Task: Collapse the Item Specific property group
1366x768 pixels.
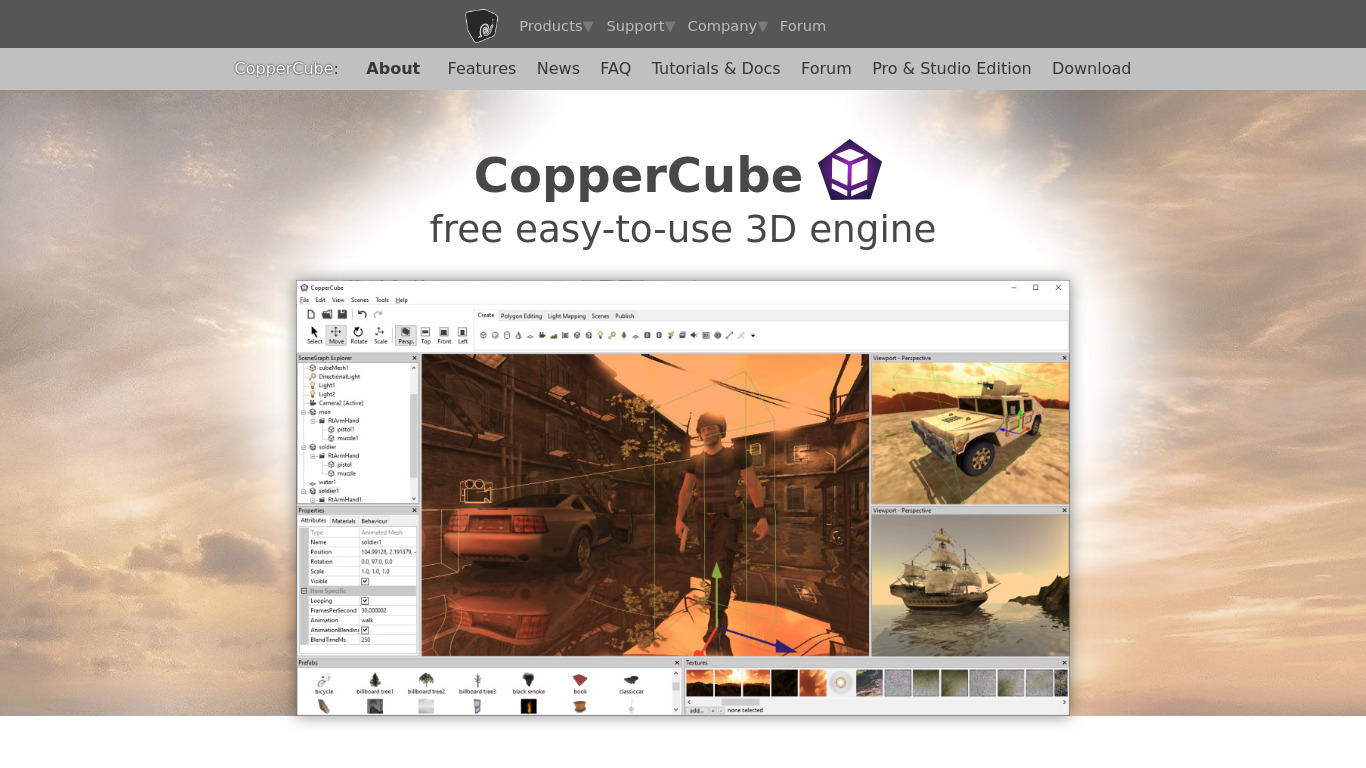Action: click(304, 591)
